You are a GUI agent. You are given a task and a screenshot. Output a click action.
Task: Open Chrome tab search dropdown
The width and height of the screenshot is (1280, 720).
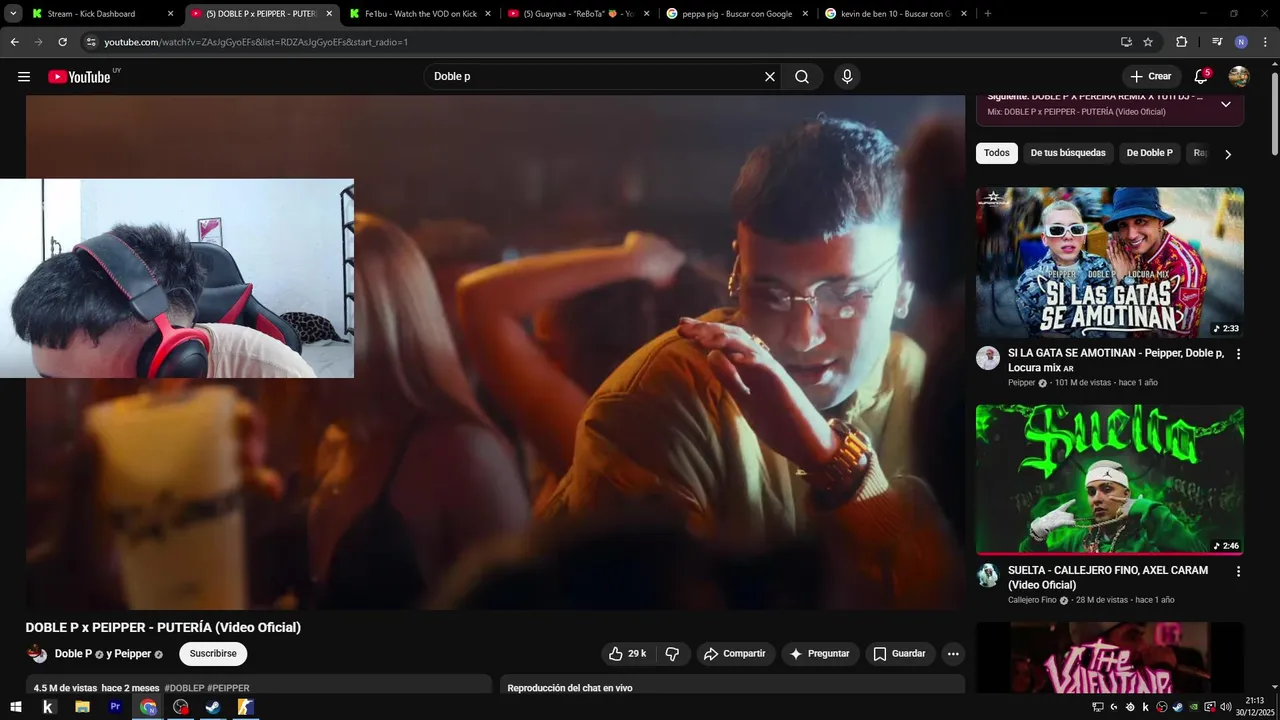pos(13,14)
